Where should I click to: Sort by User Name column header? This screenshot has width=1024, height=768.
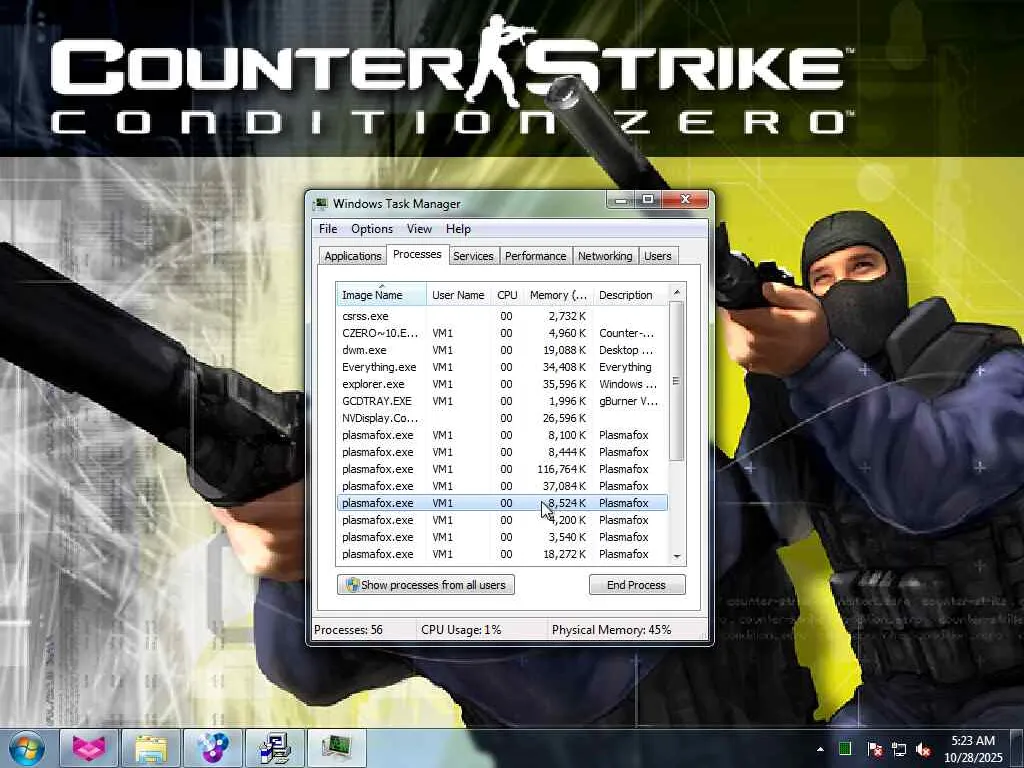458,295
